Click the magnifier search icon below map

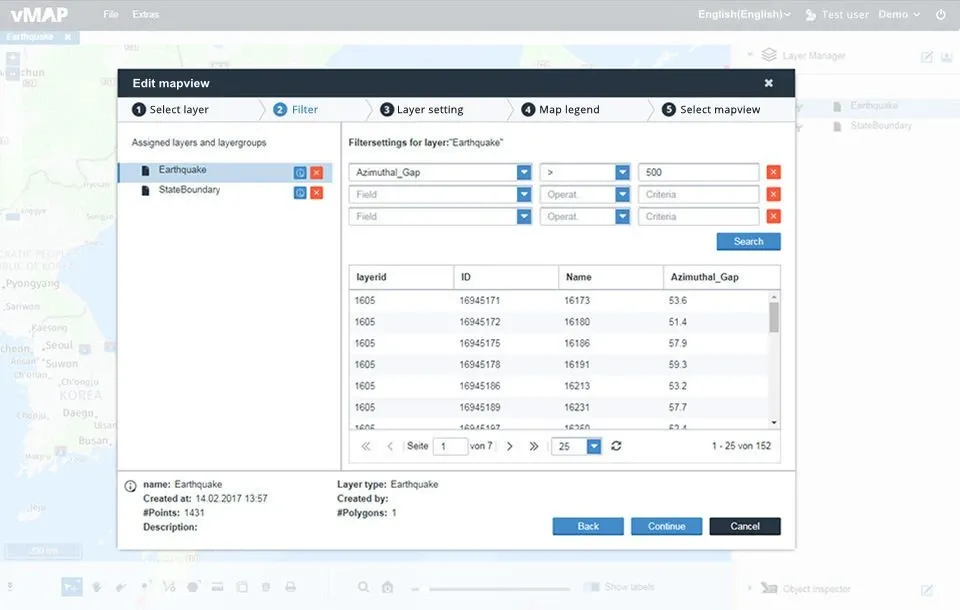363,587
